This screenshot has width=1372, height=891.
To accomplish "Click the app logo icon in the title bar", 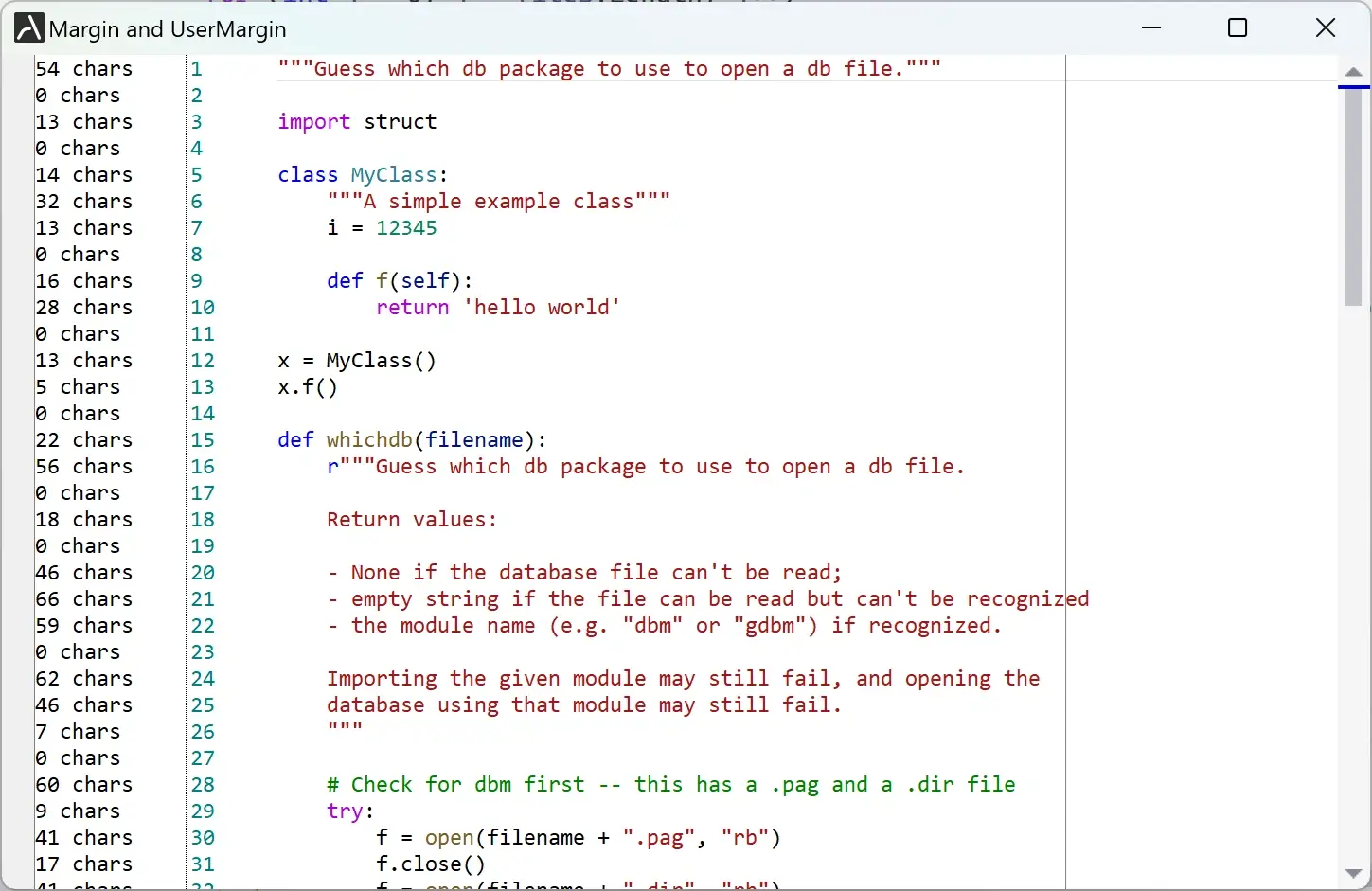I will pos(27,27).
